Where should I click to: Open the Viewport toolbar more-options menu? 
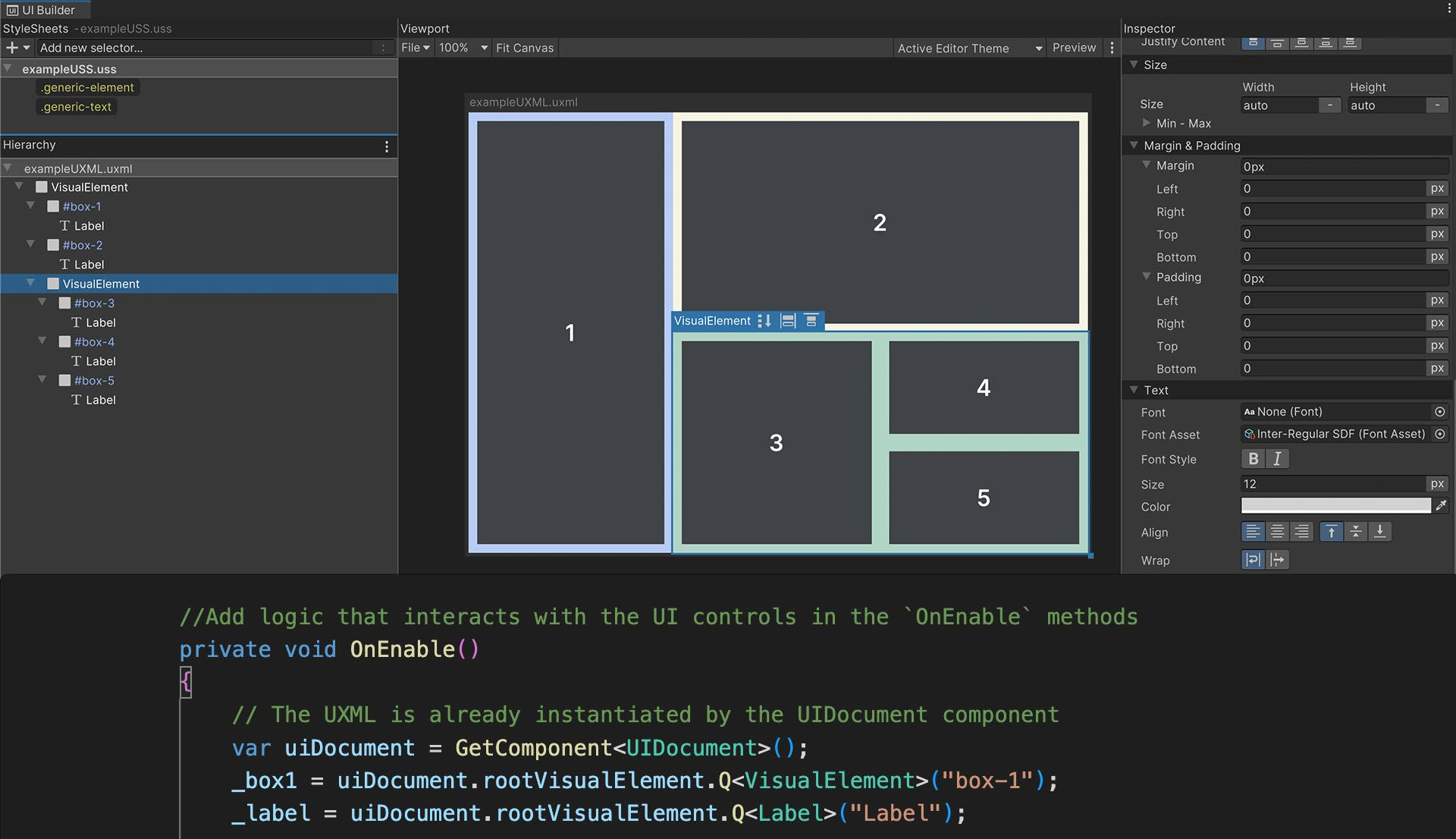coord(1112,48)
